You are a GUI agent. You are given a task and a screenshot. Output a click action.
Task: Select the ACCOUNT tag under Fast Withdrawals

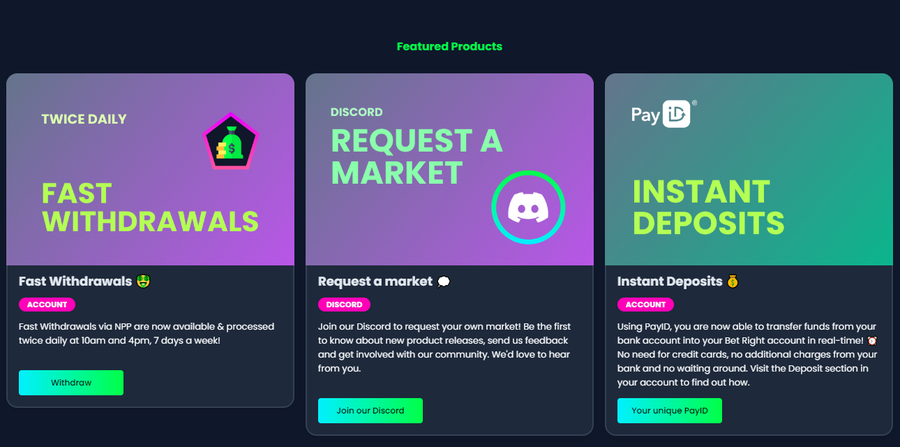point(47,305)
